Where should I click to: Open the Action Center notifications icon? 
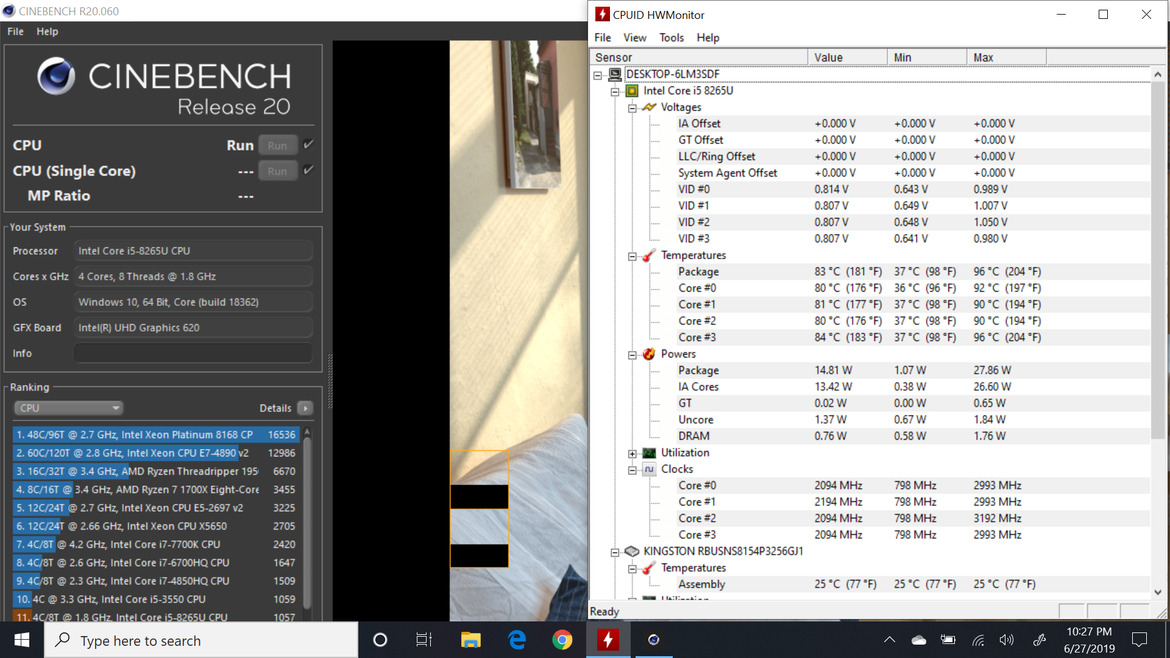(x=1139, y=640)
